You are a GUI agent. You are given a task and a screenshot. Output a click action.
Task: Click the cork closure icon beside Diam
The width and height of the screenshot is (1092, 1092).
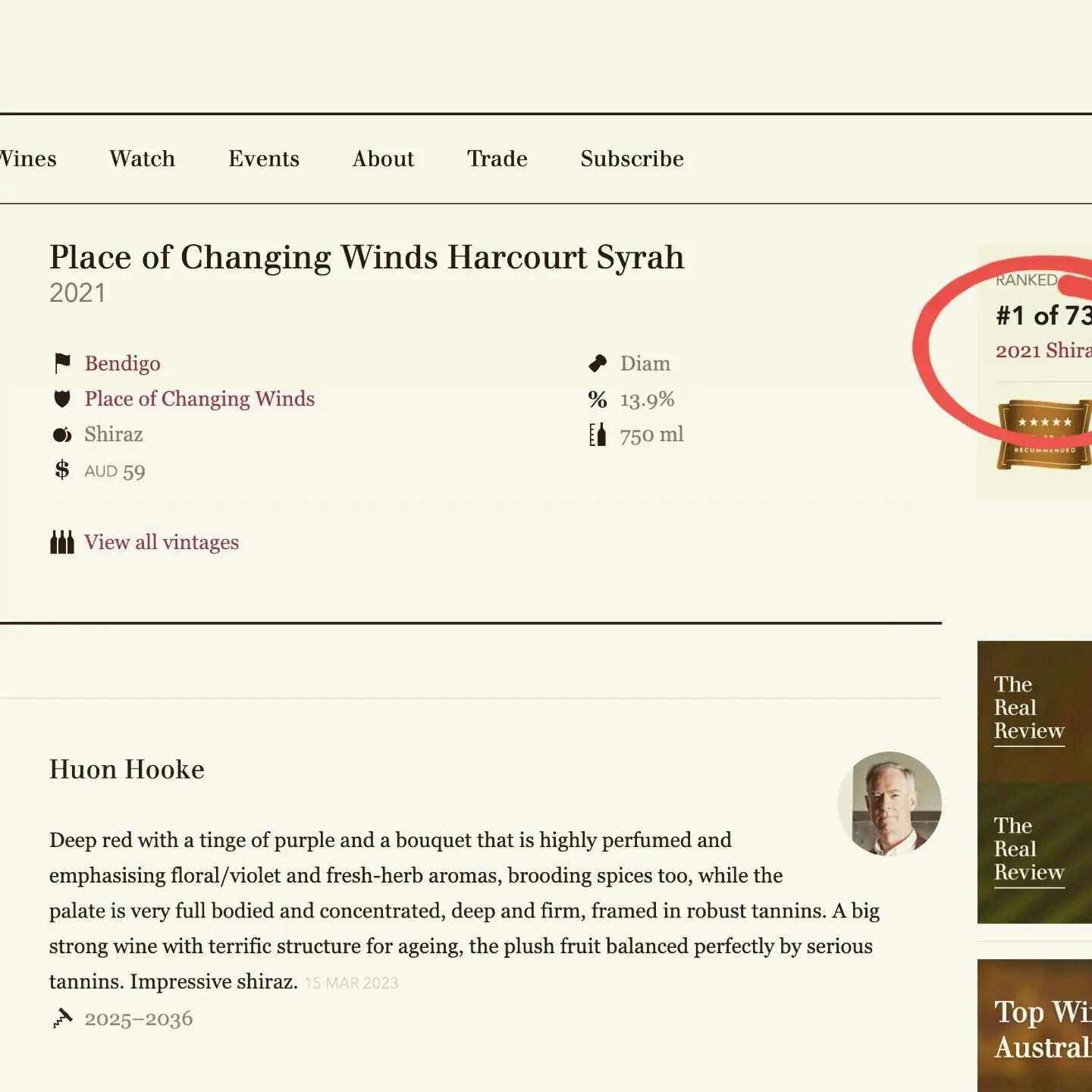click(x=598, y=364)
